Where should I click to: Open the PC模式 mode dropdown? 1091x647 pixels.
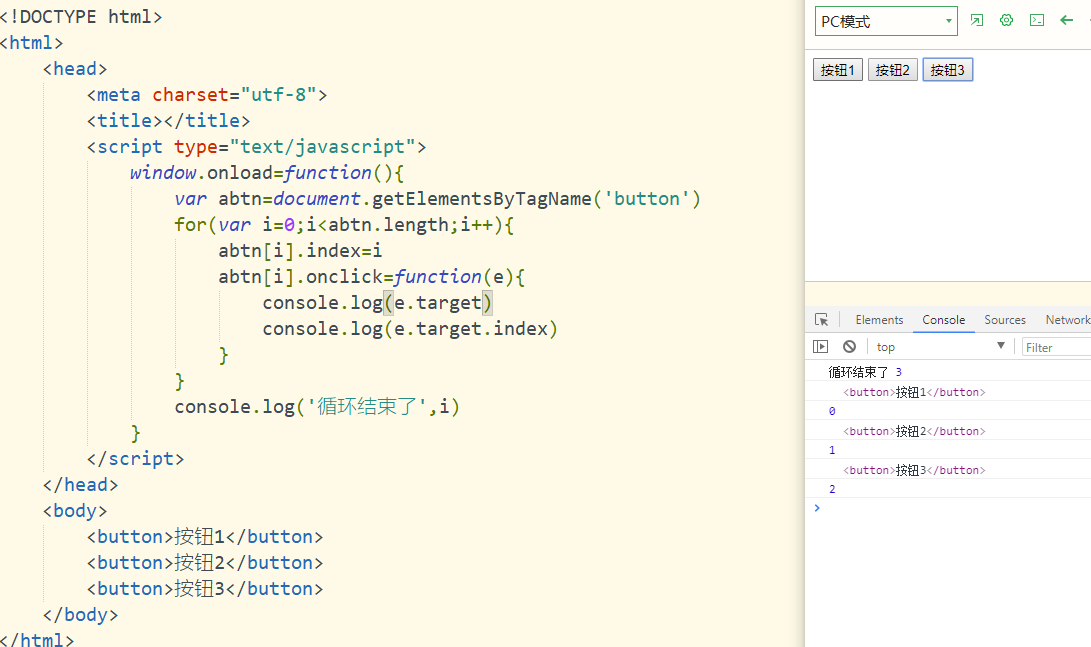click(x=886, y=20)
